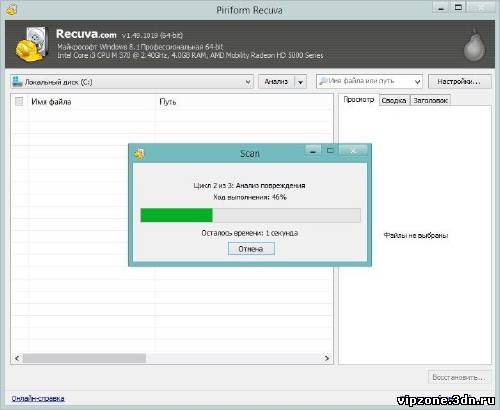This screenshot has width=500, height=410.
Task: Switch to the Просмотр tab
Action: click(x=359, y=100)
